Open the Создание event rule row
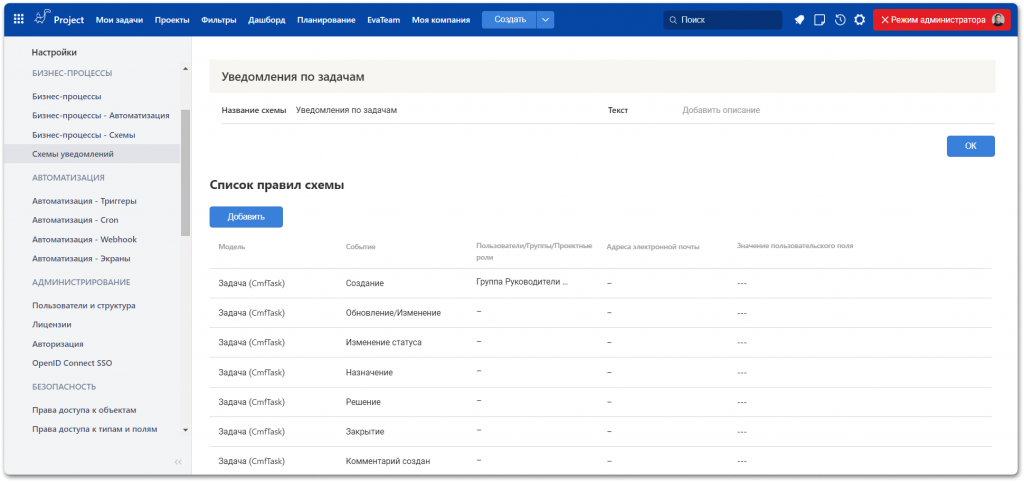 point(364,284)
